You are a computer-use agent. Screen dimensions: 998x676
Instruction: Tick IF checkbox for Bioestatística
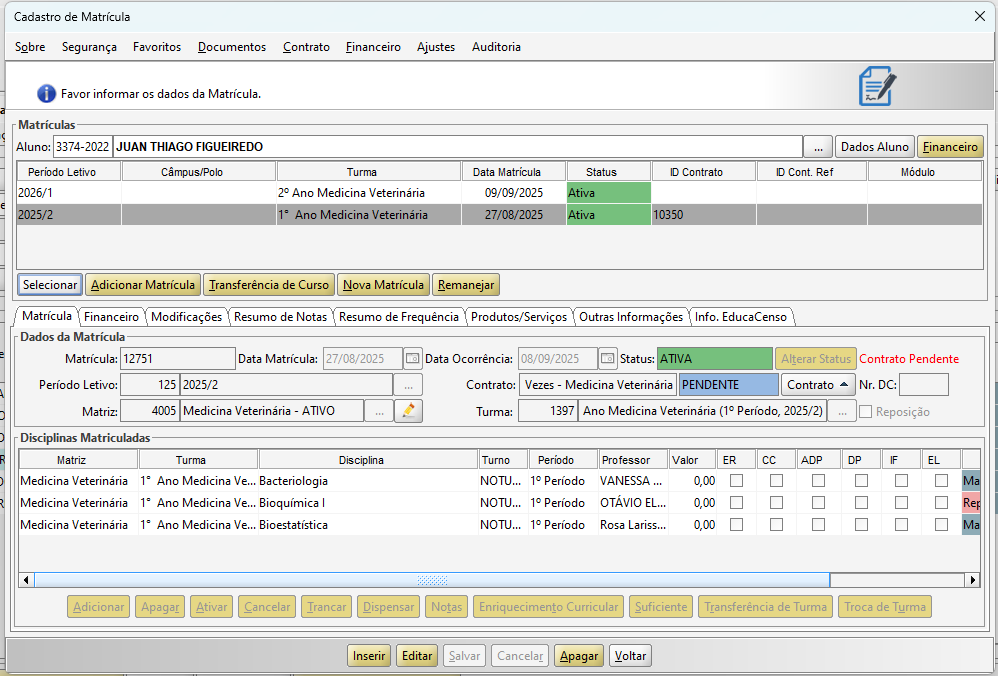[x=901, y=525]
